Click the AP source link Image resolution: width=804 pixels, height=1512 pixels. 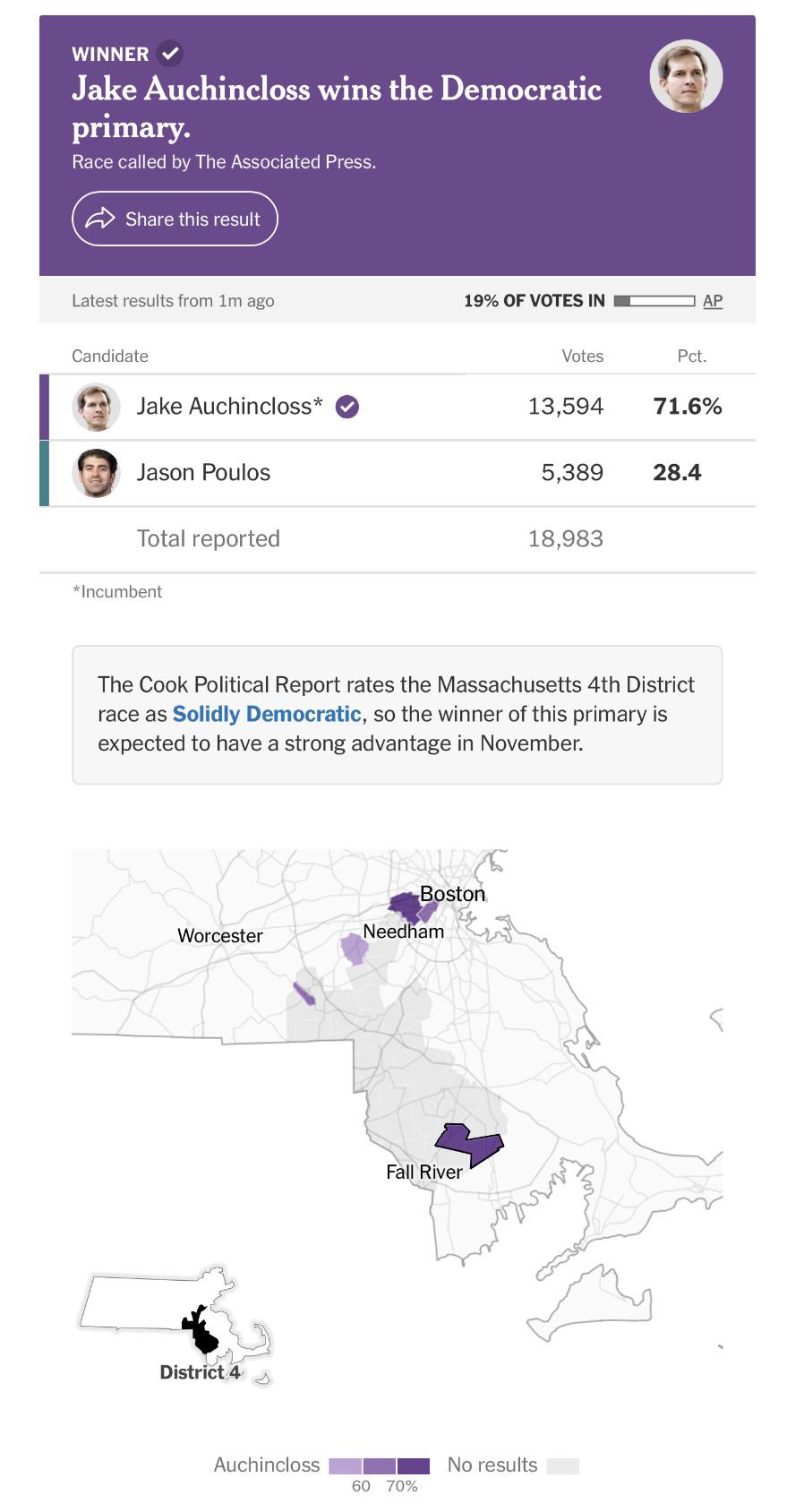pos(713,301)
